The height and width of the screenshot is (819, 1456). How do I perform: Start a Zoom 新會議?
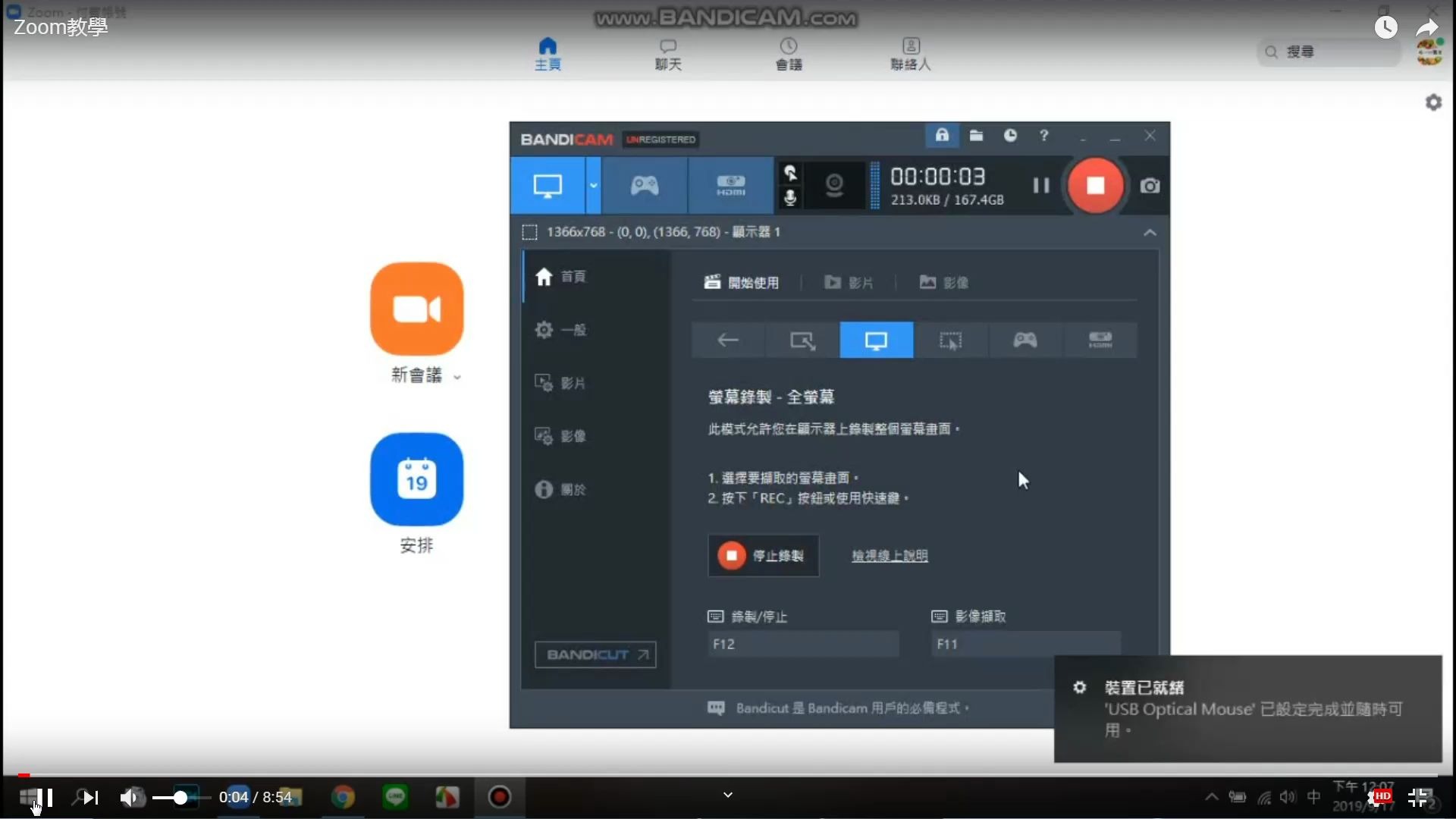tap(416, 309)
